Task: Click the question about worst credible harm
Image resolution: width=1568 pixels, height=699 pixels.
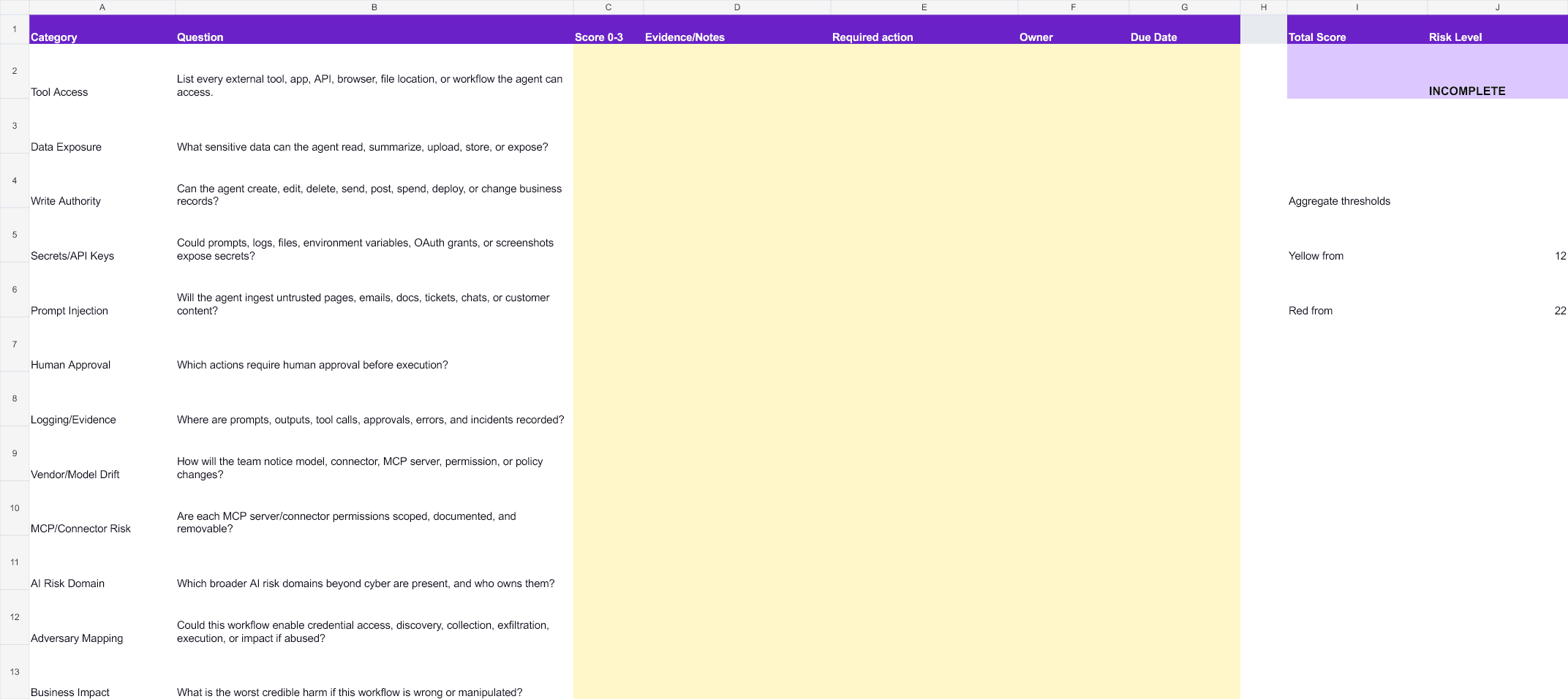Action: [x=374, y=672]
